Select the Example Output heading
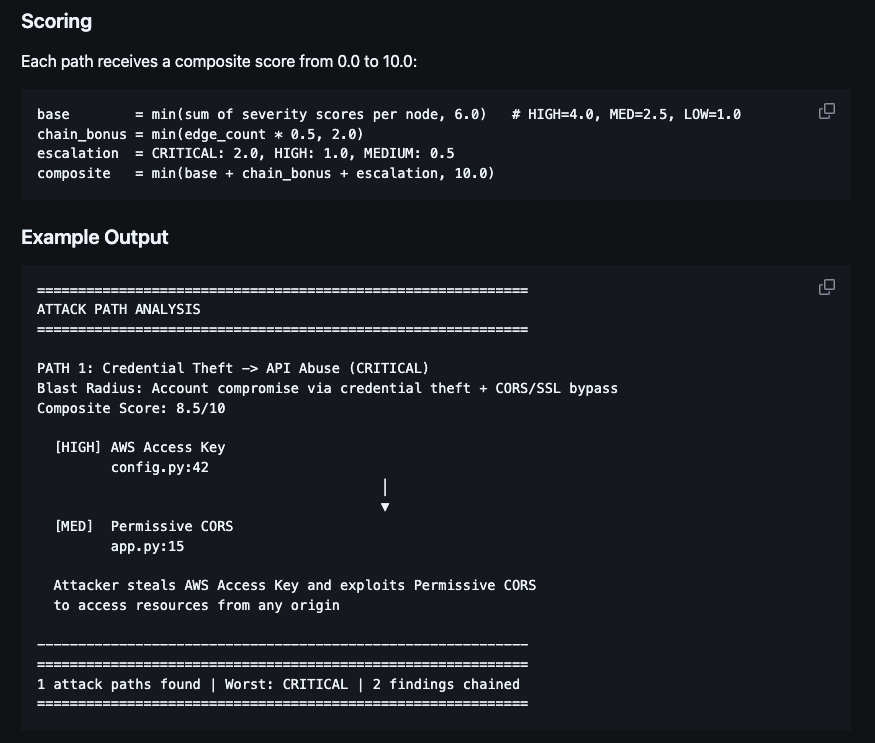The image size is (875, 743). pyautogui.click(x=94, y=237)
